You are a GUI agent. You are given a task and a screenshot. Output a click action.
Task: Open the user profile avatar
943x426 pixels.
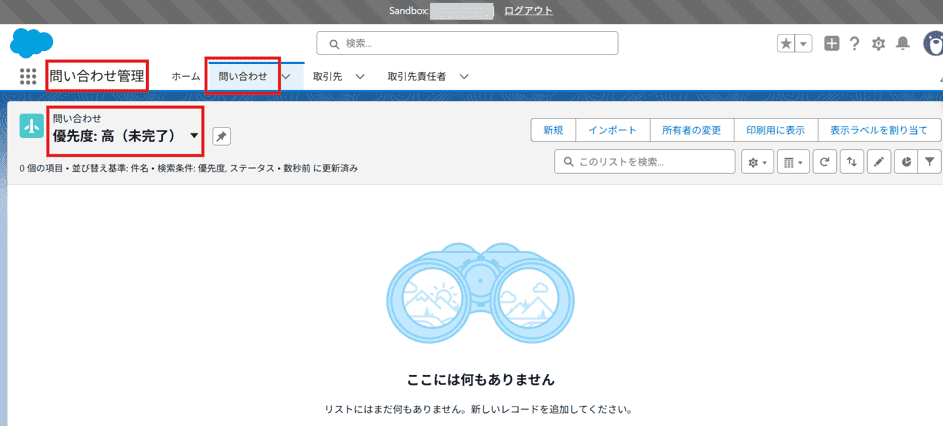[x=933, y=43]
